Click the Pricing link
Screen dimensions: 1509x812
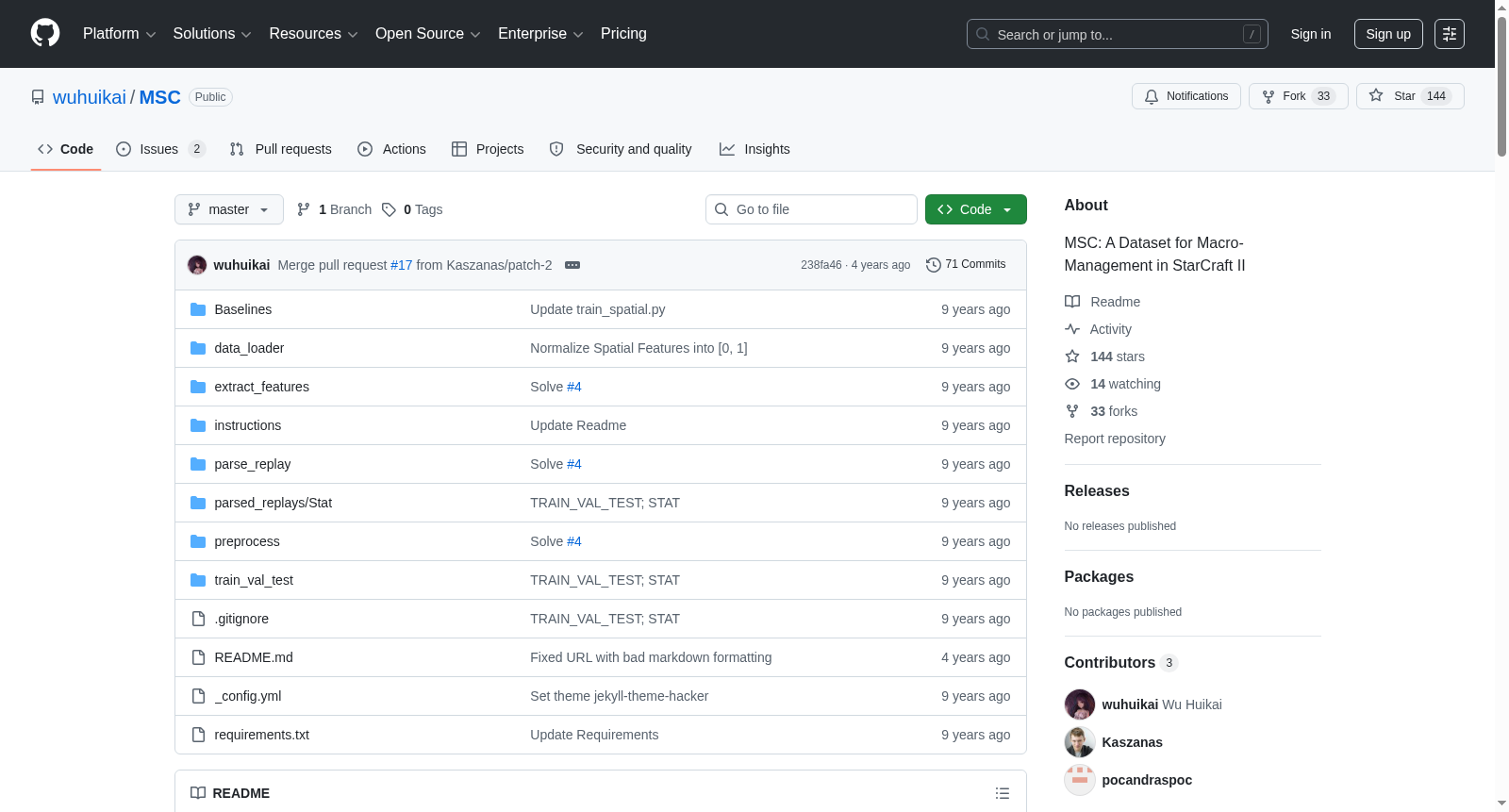point(623,34)
